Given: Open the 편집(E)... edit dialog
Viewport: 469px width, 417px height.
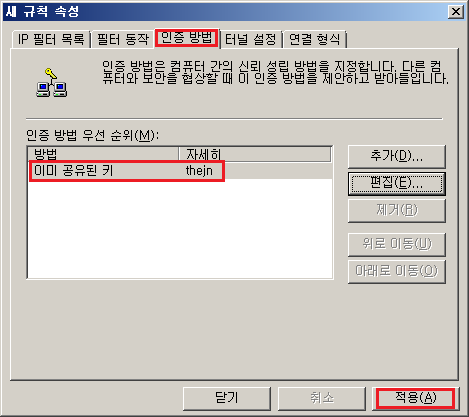Looking at the screenshot, I should [x=397, y=184].
